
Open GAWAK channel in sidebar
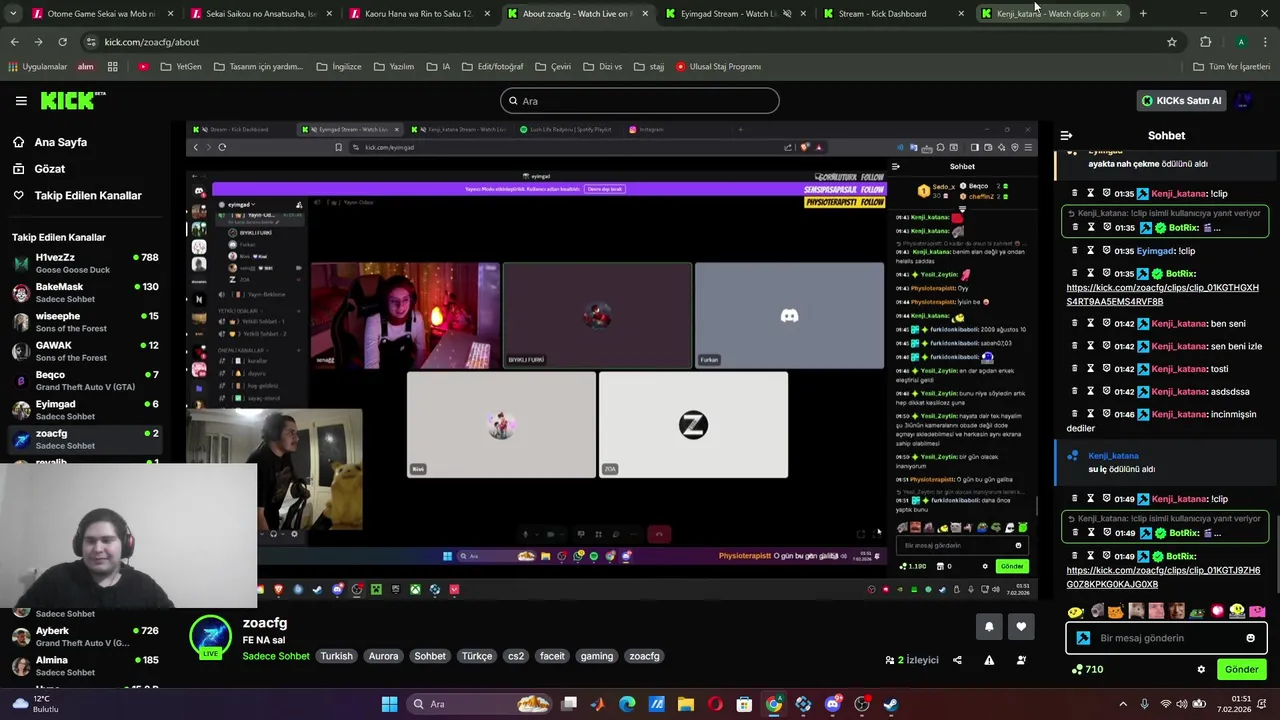84,351
